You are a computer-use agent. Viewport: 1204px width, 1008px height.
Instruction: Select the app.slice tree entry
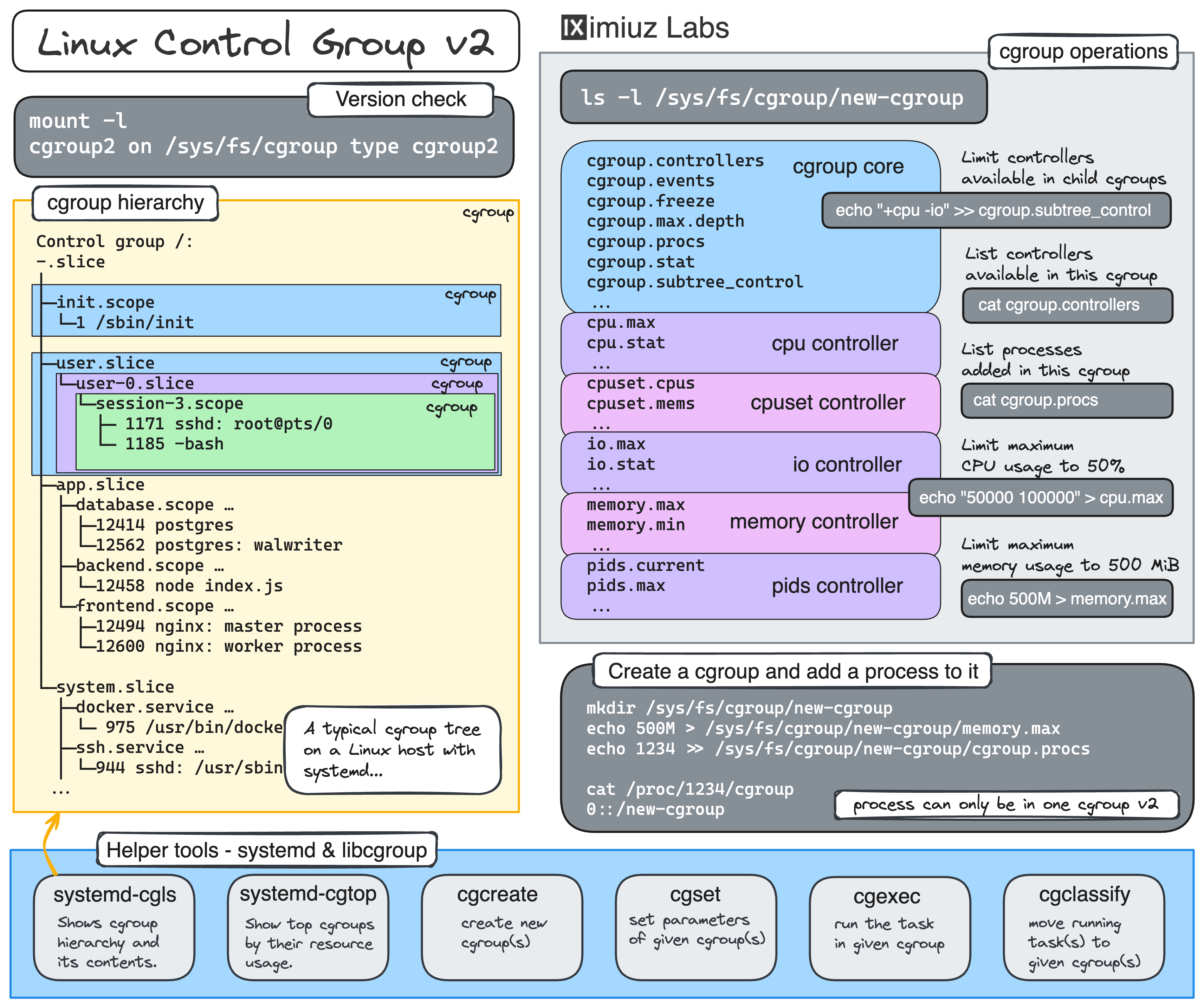101,484
